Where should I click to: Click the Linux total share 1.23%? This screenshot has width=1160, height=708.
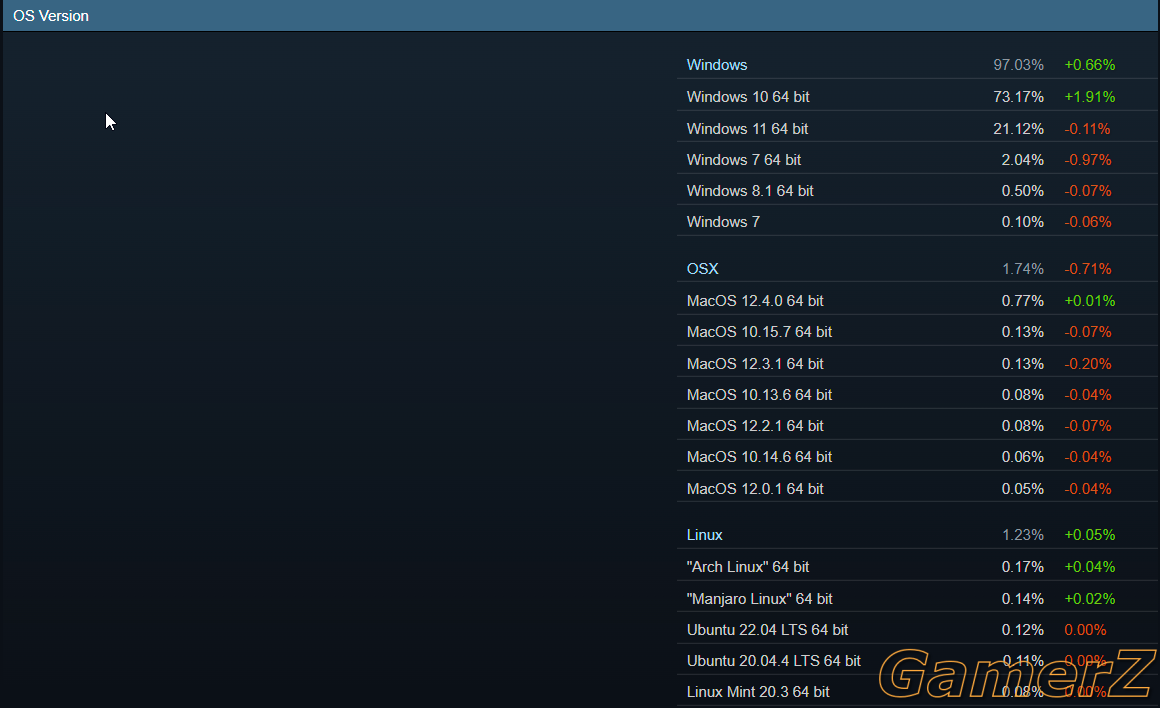(1022, 535)
